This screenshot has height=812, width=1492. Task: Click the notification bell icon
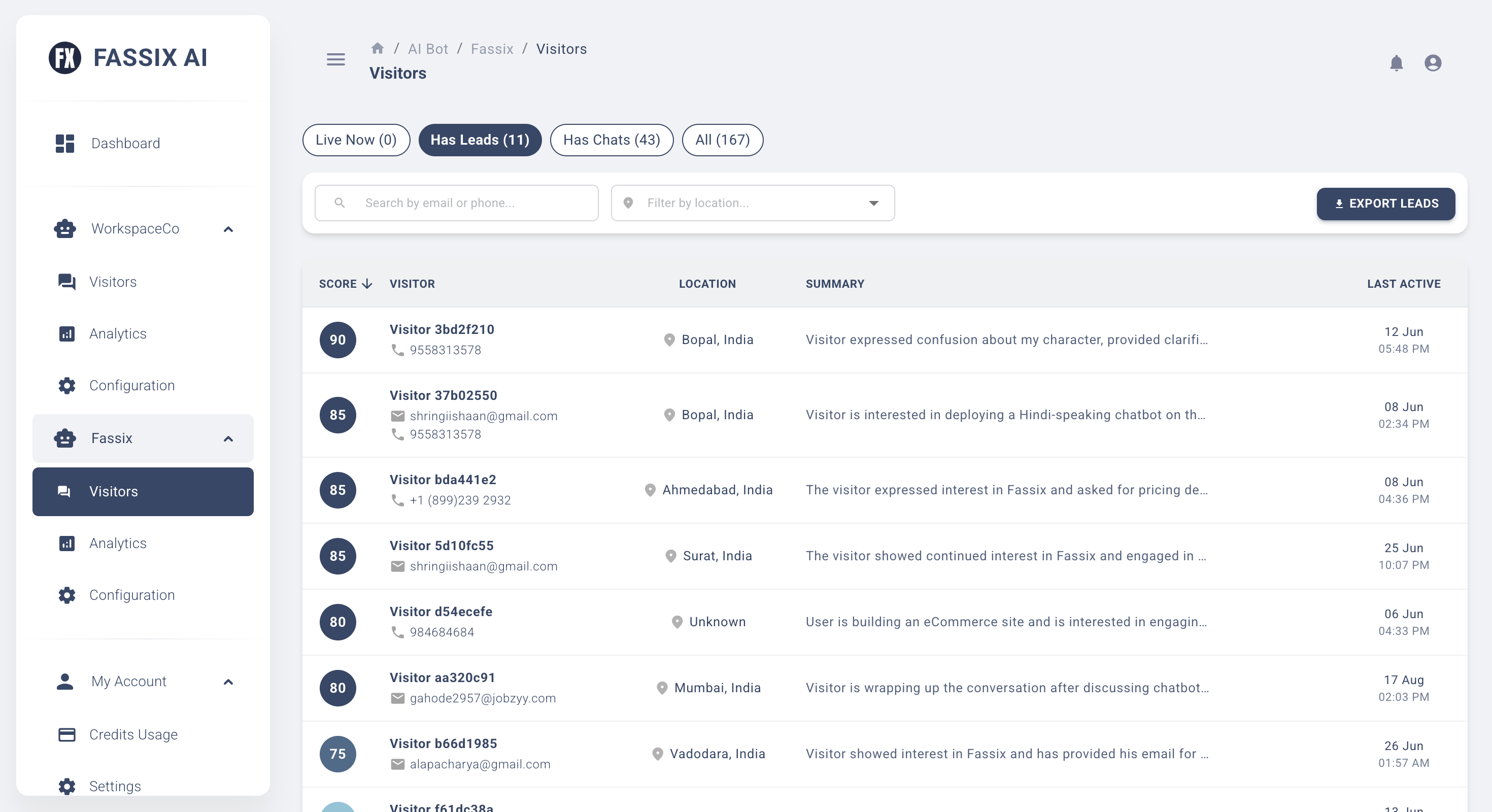[1397, 62]
